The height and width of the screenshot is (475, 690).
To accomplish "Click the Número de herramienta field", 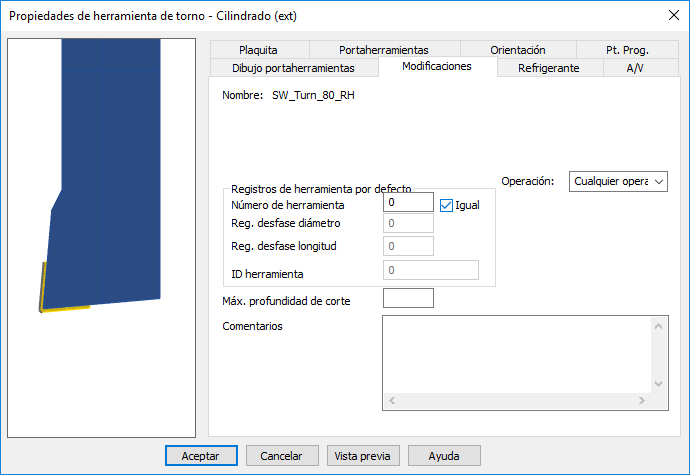I will (408, 202).
